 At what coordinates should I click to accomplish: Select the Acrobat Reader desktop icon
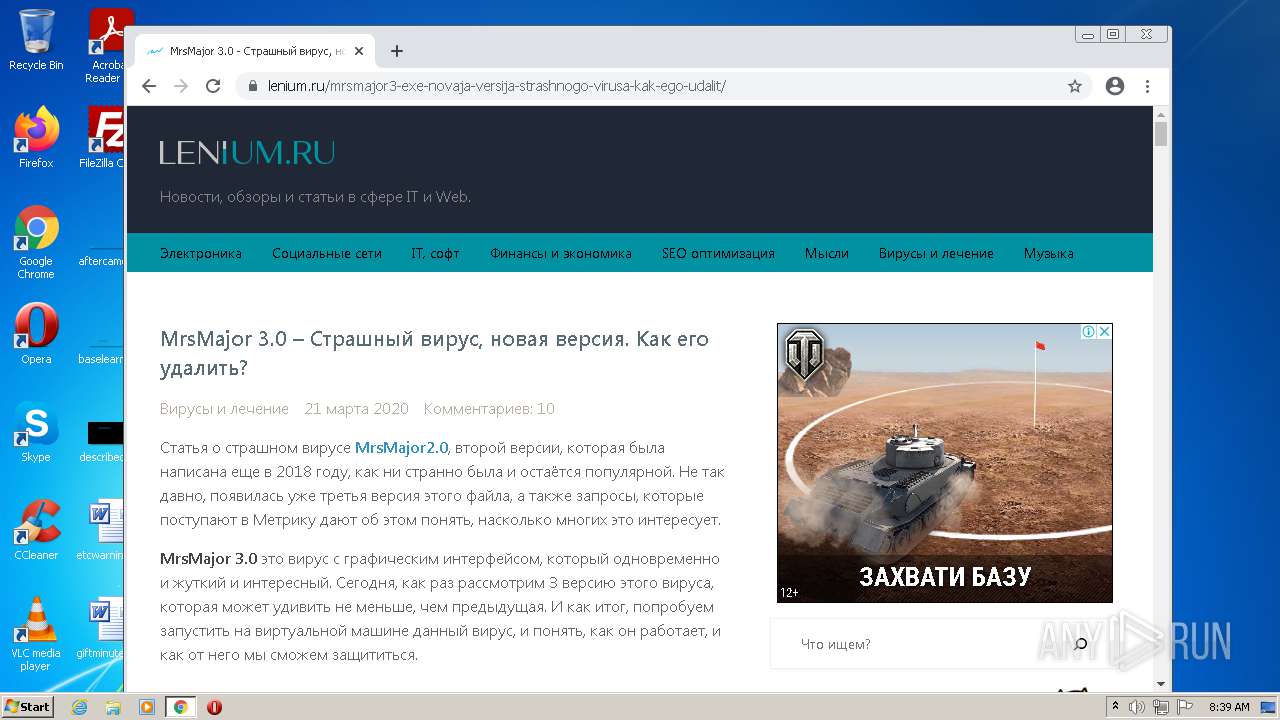point(106,45)
